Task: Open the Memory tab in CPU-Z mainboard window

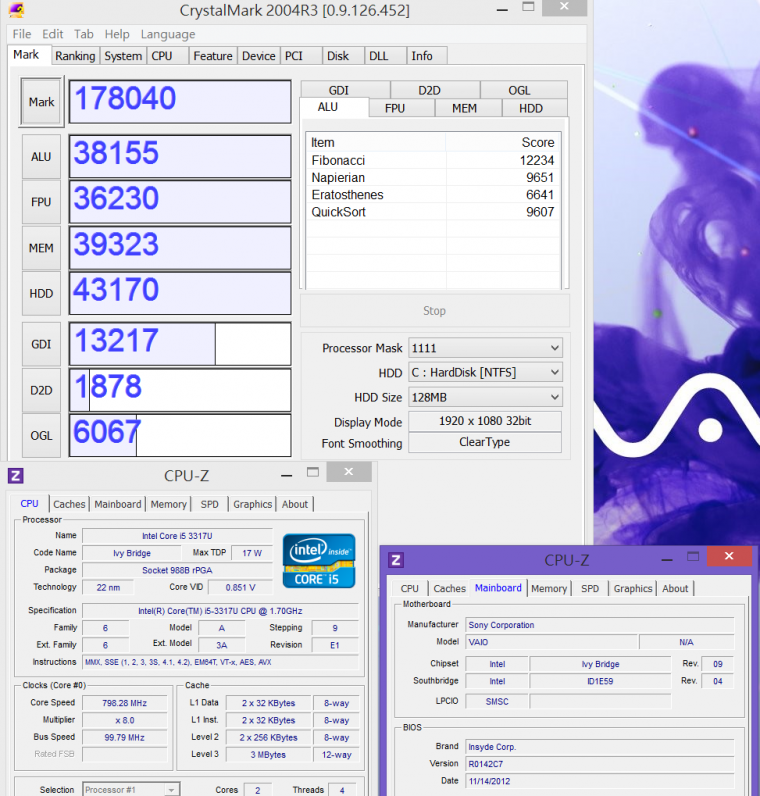Action: pyautogui.click(x=549, y=588)
